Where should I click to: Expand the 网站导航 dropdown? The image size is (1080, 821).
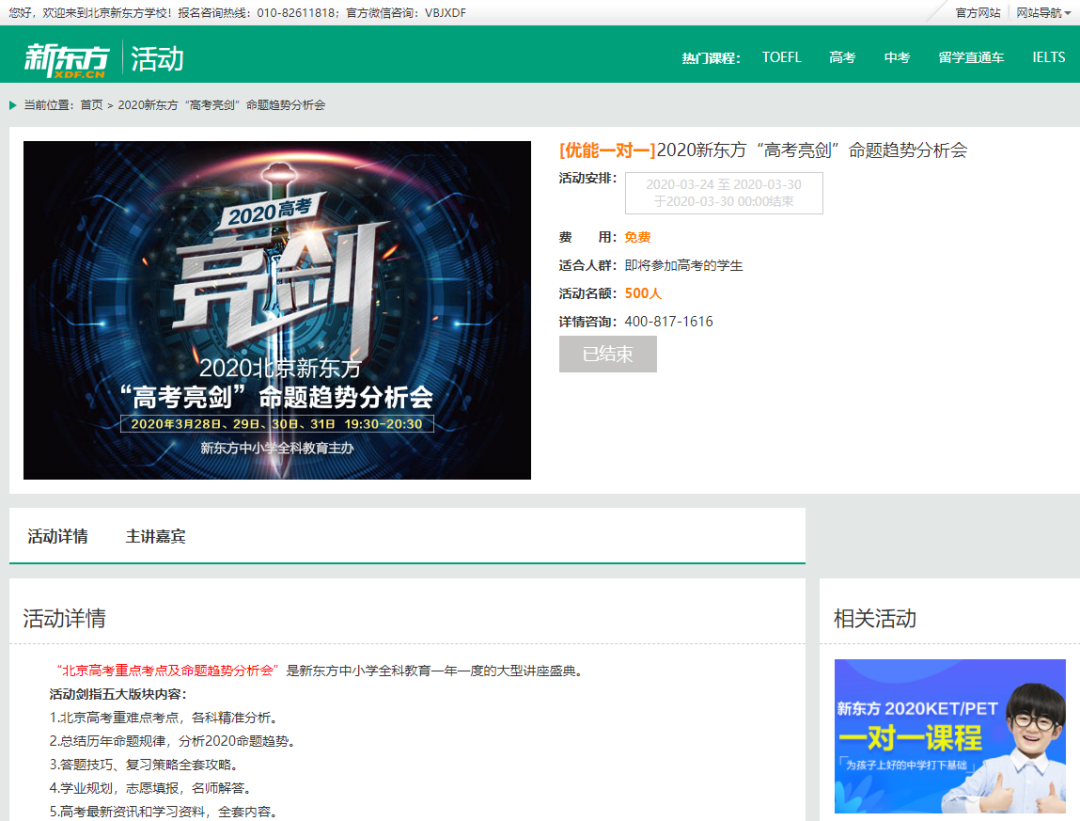tap(1043, 13)
